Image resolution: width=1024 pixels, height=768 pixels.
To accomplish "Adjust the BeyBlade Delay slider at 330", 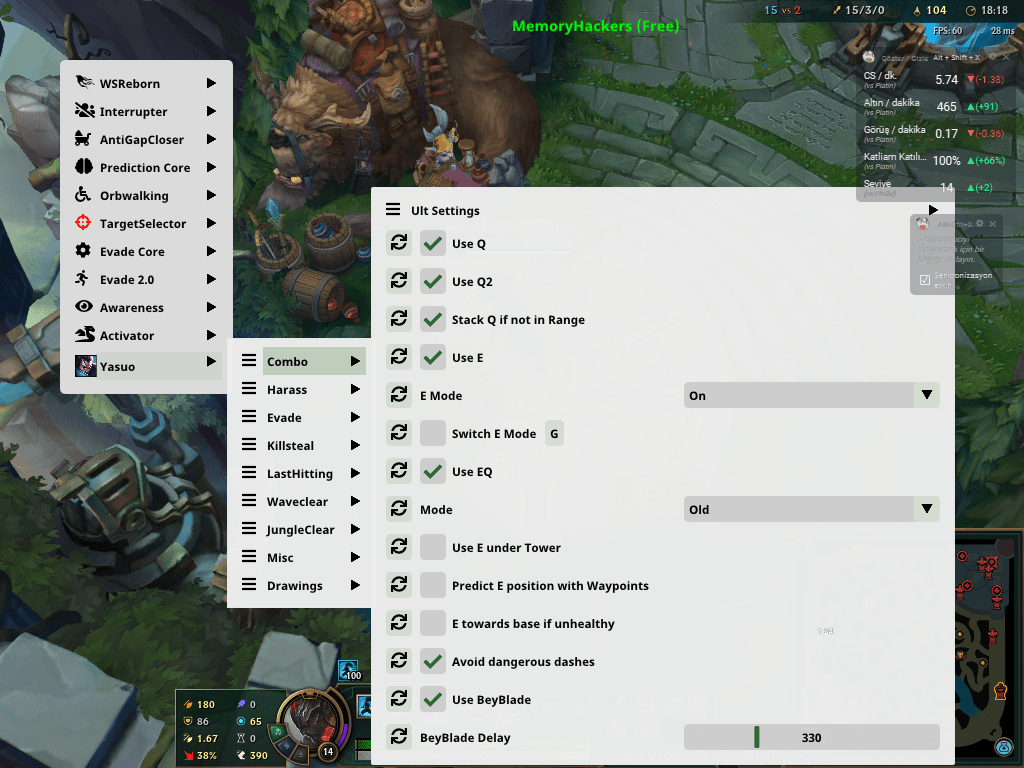I will click(811, 737).
